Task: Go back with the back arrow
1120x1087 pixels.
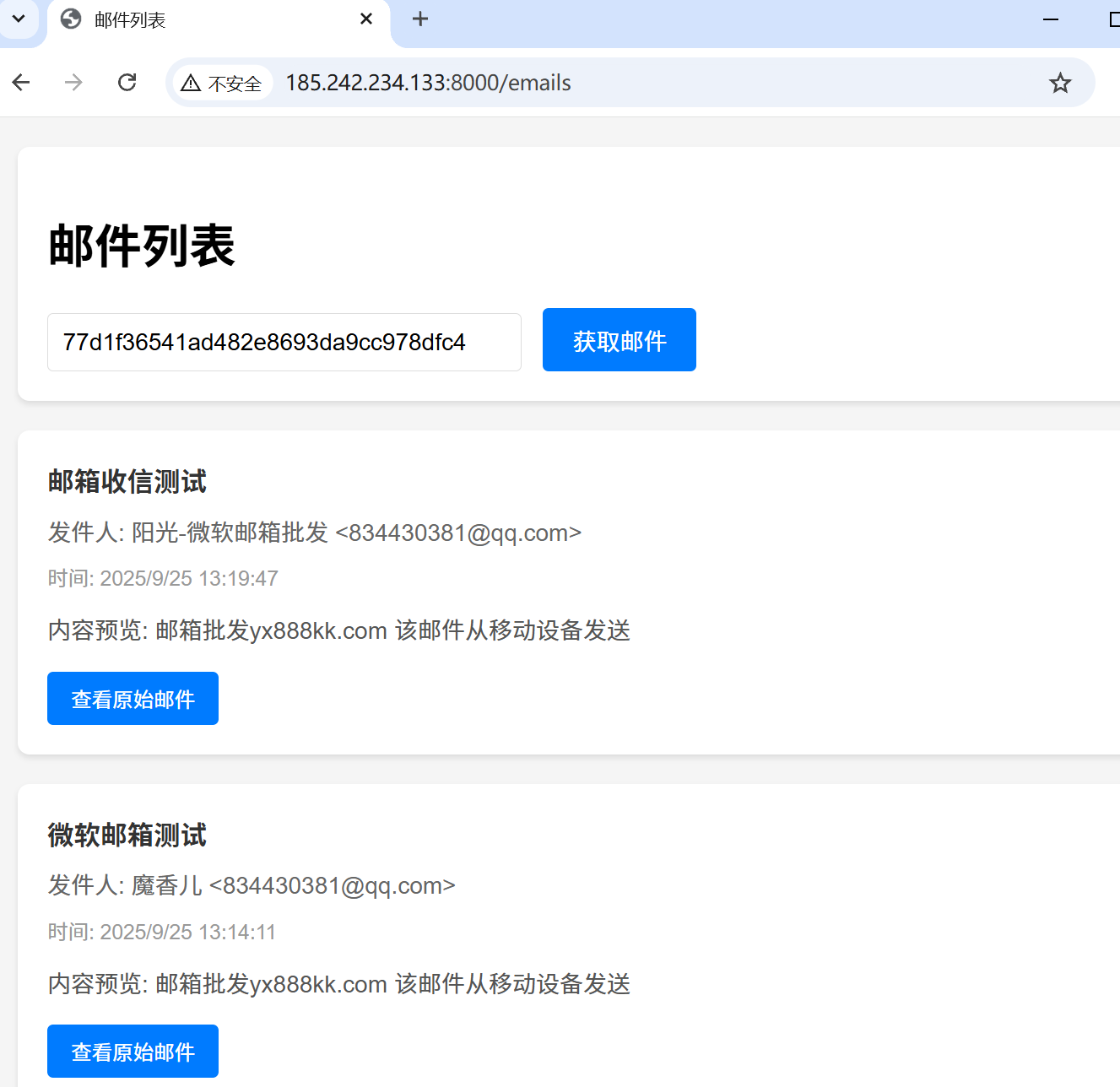Action: [21, 82]
